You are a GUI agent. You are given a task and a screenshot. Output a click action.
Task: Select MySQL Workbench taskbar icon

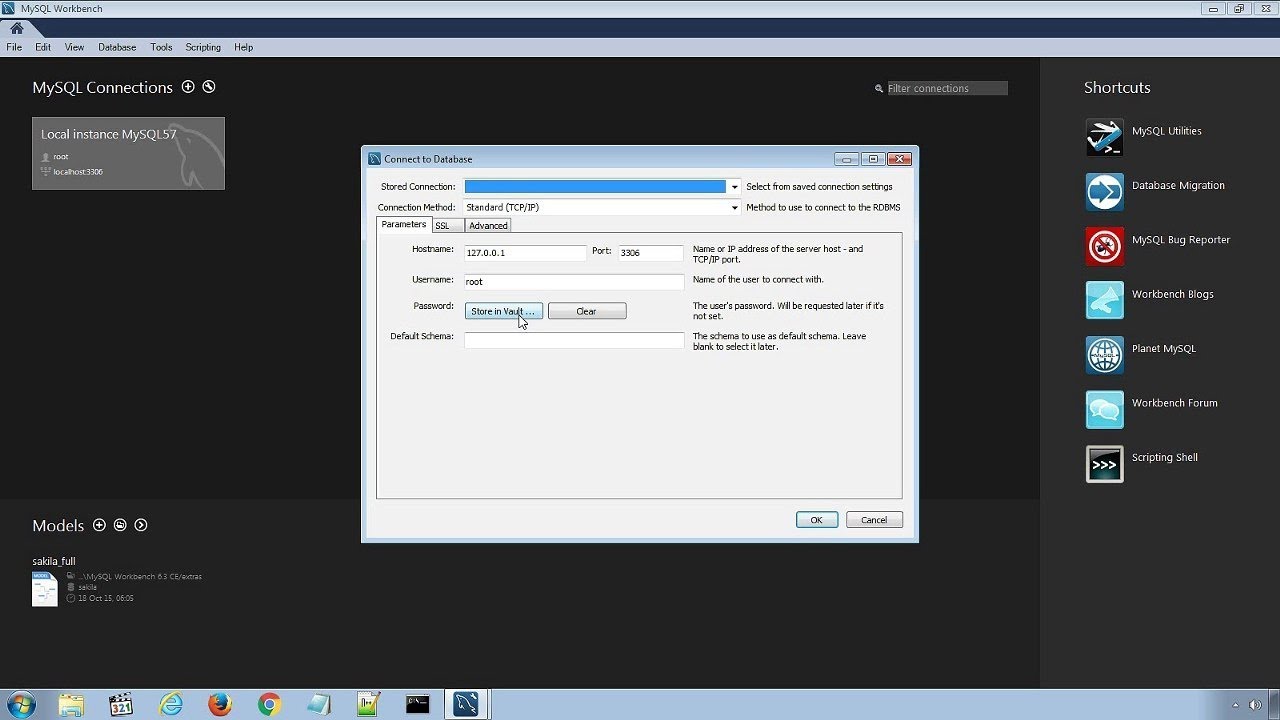[466, 704]
